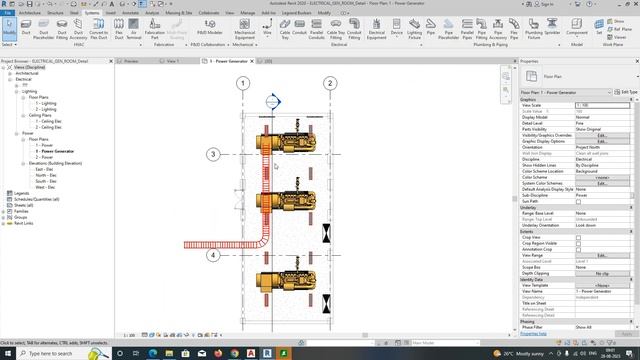Activate the Conduit tool
Image resolution: width=640 pixels, height=360 pixels.
click(x=300, y=27)
